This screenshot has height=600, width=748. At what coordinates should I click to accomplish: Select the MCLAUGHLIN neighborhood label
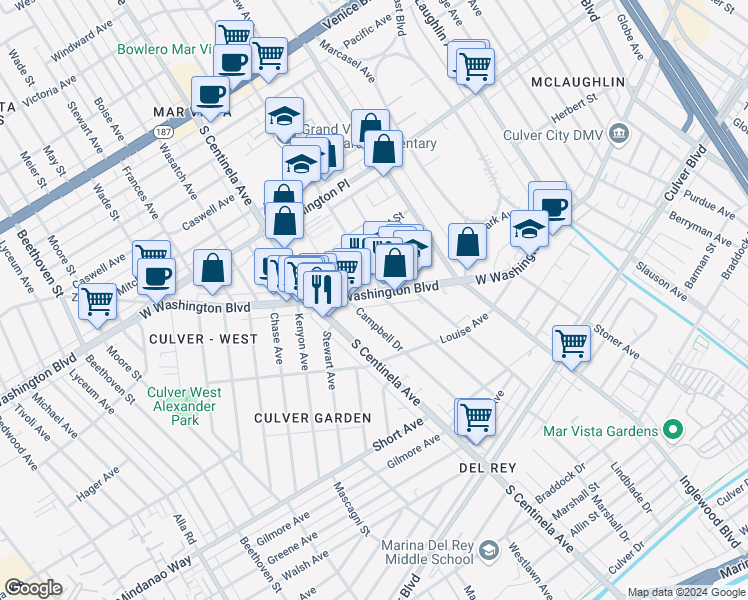578,82
